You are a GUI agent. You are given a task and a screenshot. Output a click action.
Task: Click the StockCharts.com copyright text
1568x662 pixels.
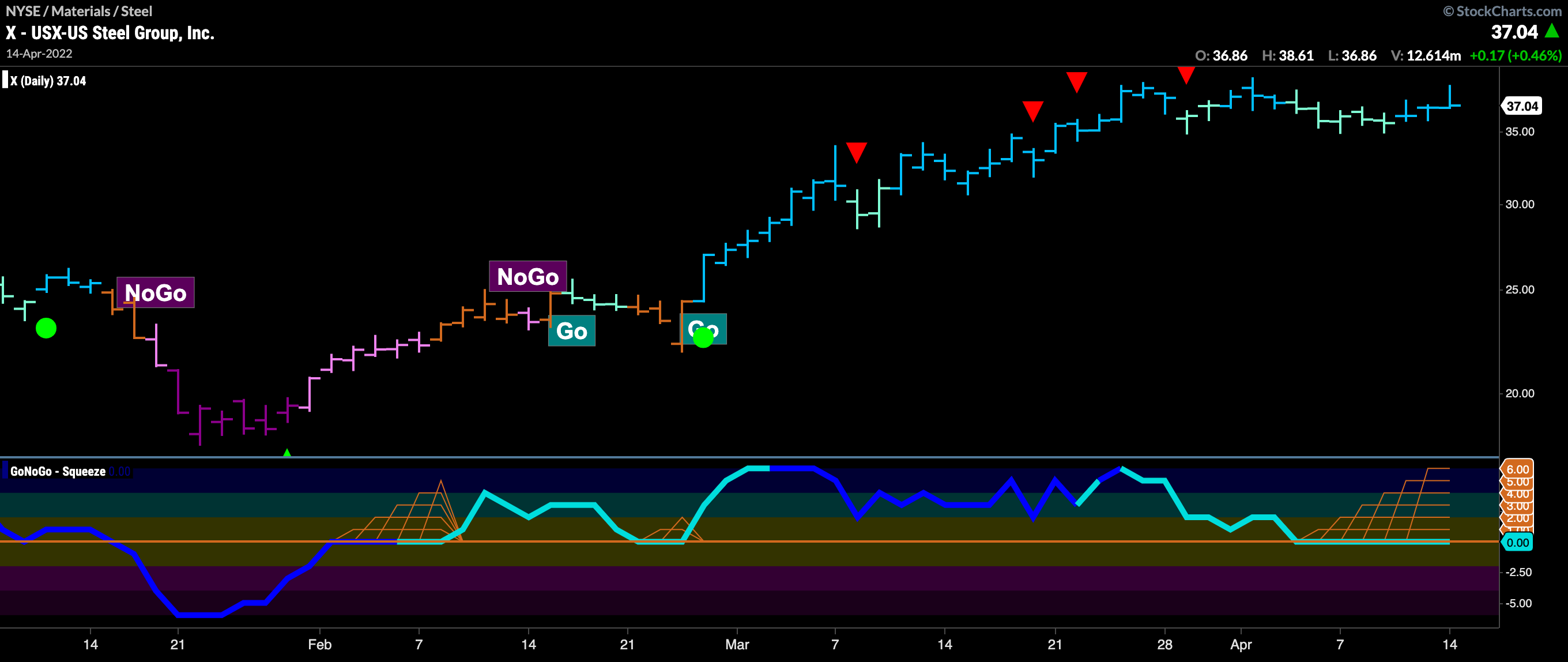[1502, 11]
